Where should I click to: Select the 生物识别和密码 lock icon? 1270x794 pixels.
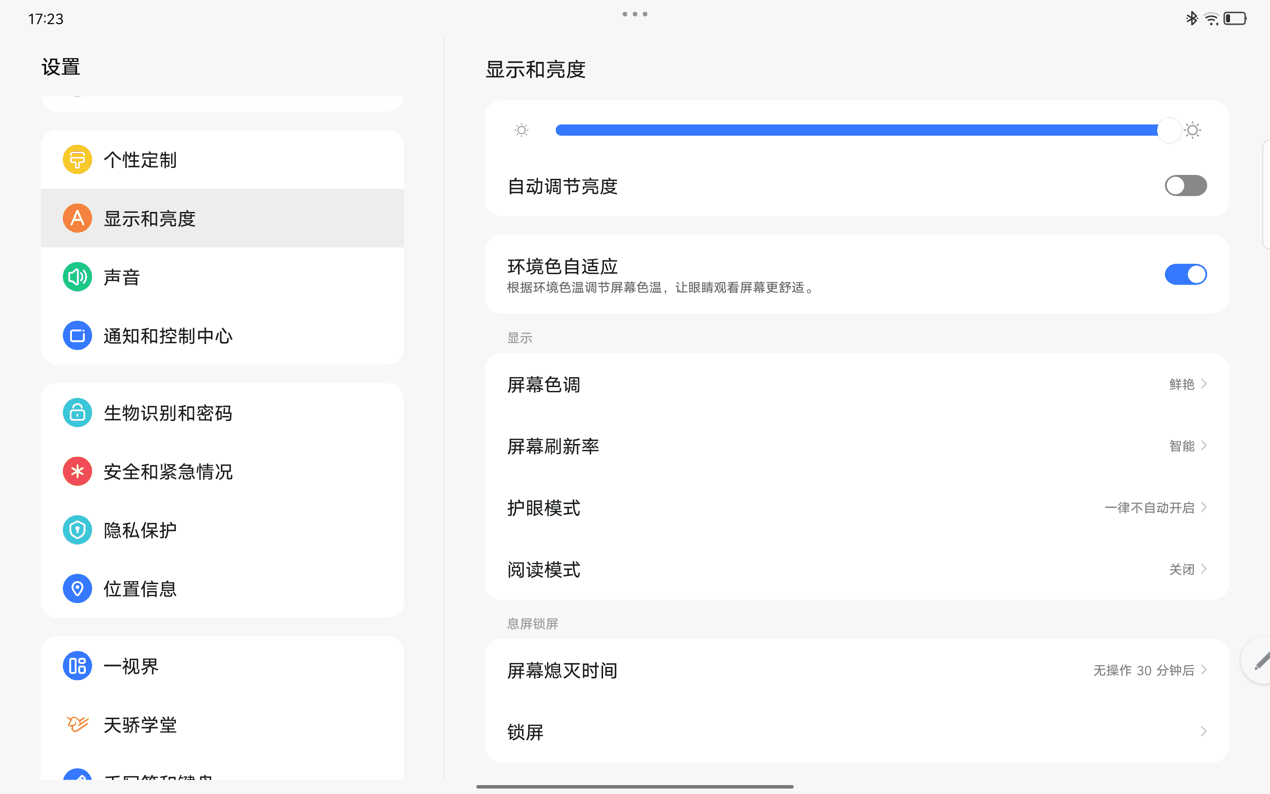pyautogui.click(x=77, y=412)
